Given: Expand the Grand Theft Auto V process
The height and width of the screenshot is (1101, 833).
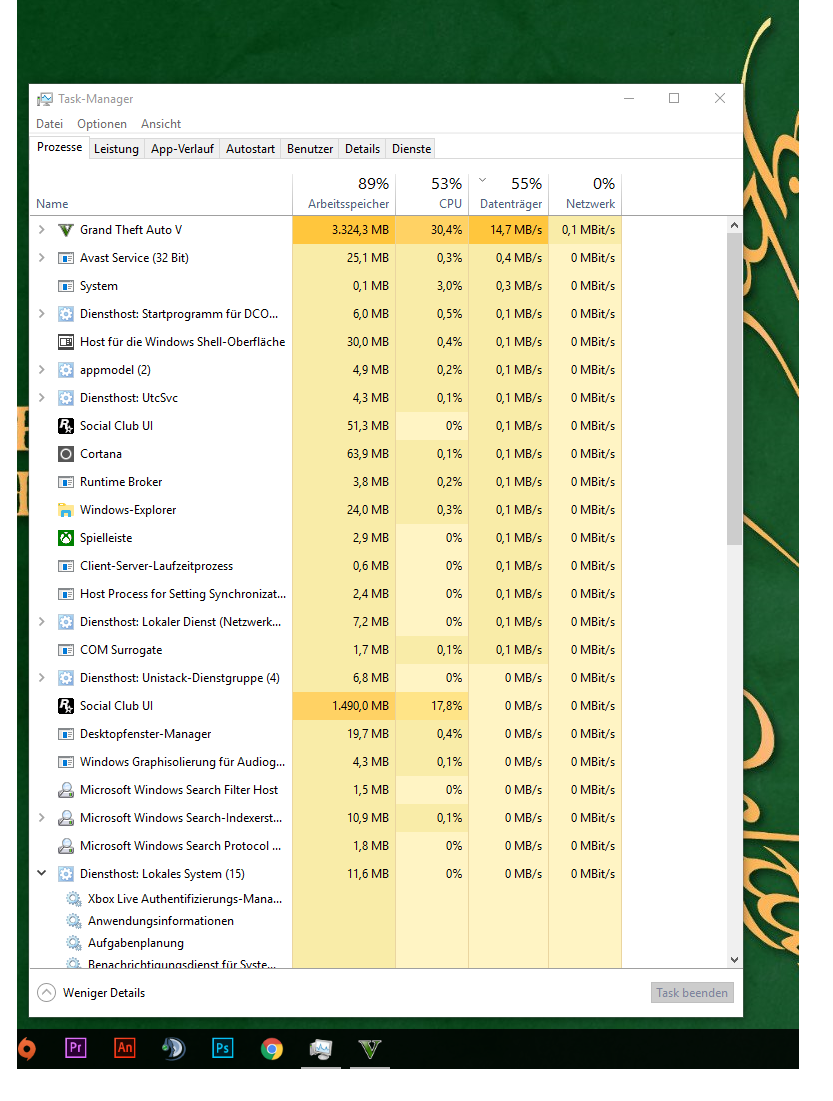Looking at the screenshot, I should click(41, 230).
